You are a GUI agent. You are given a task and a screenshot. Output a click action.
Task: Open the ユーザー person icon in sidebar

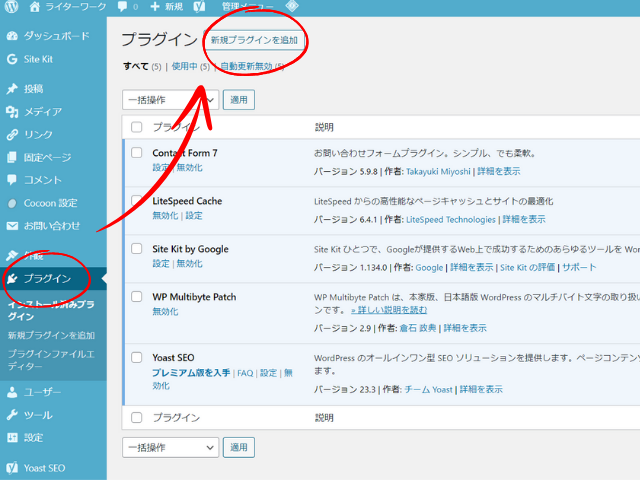11,392
